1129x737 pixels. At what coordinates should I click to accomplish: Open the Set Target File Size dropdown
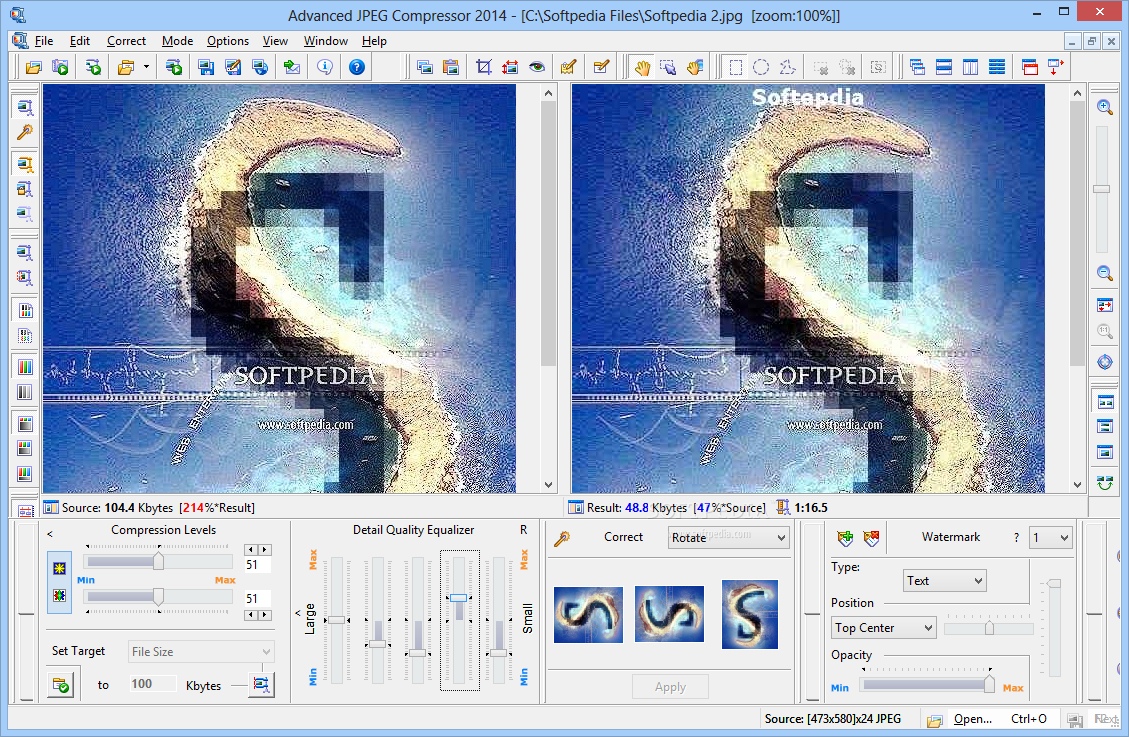pos(201,651)
